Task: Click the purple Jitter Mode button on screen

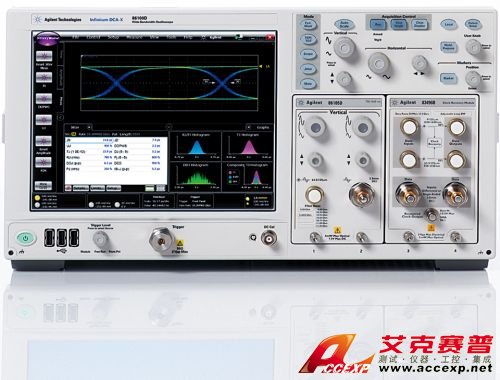Action: (x=48, y=38)
